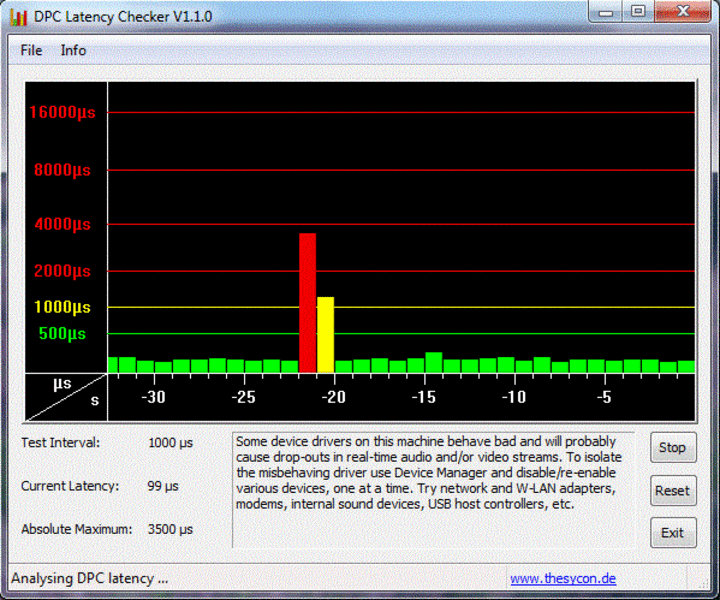Click the Test Interval label
Screen dimensions: 720x600
[60, 443]
